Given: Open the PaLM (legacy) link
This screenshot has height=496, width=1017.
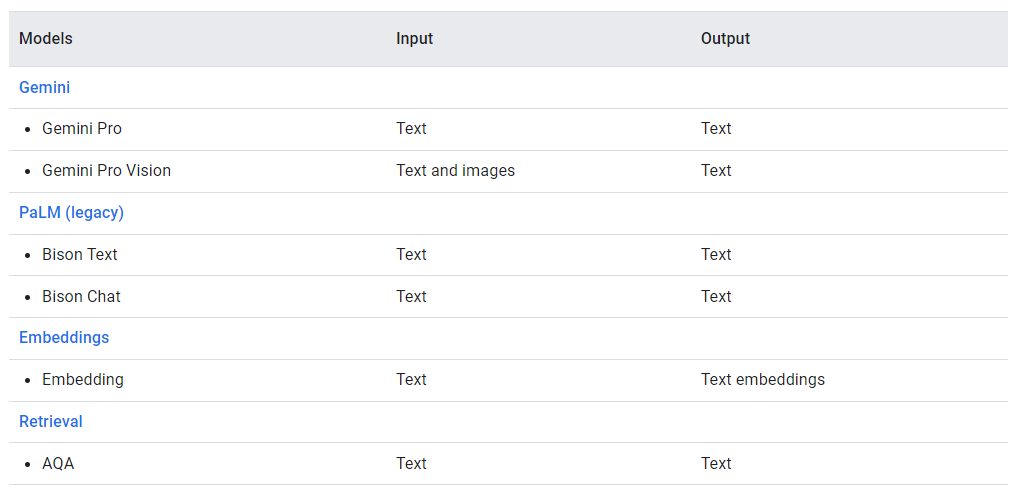Looking at the screenshot, I should [x=71, y=213].
